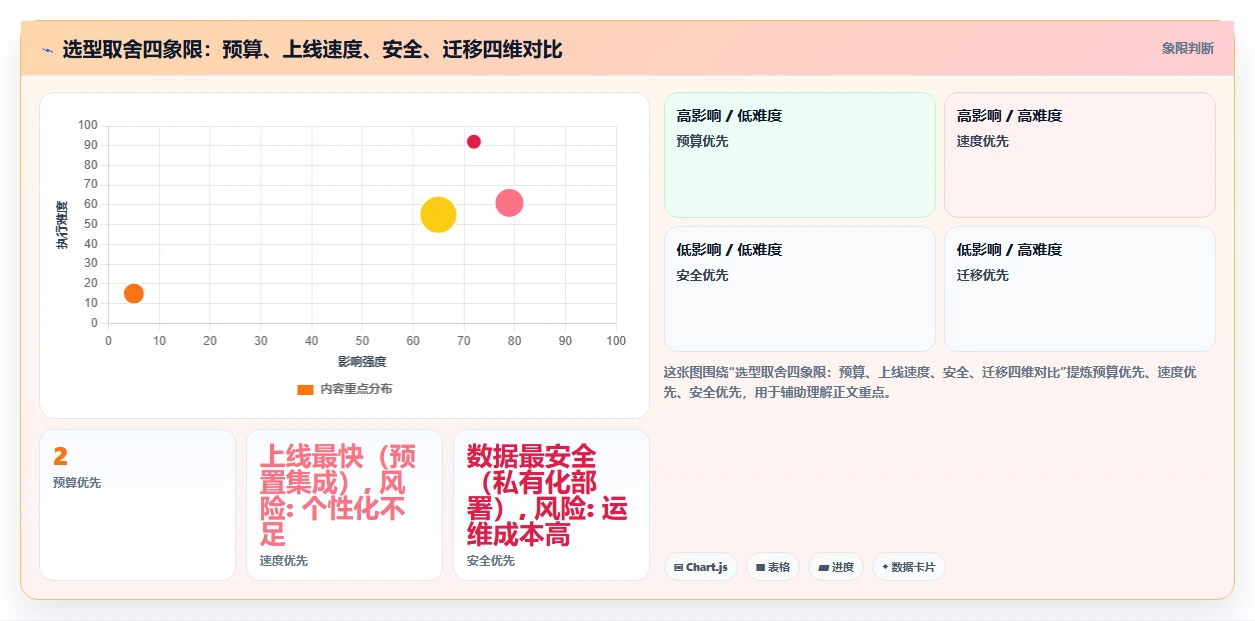The height and width of the screenshot is (621, 1255).
Task: Click 迁移优先 in the quadrant card
Action: click(x=983, y=275)
